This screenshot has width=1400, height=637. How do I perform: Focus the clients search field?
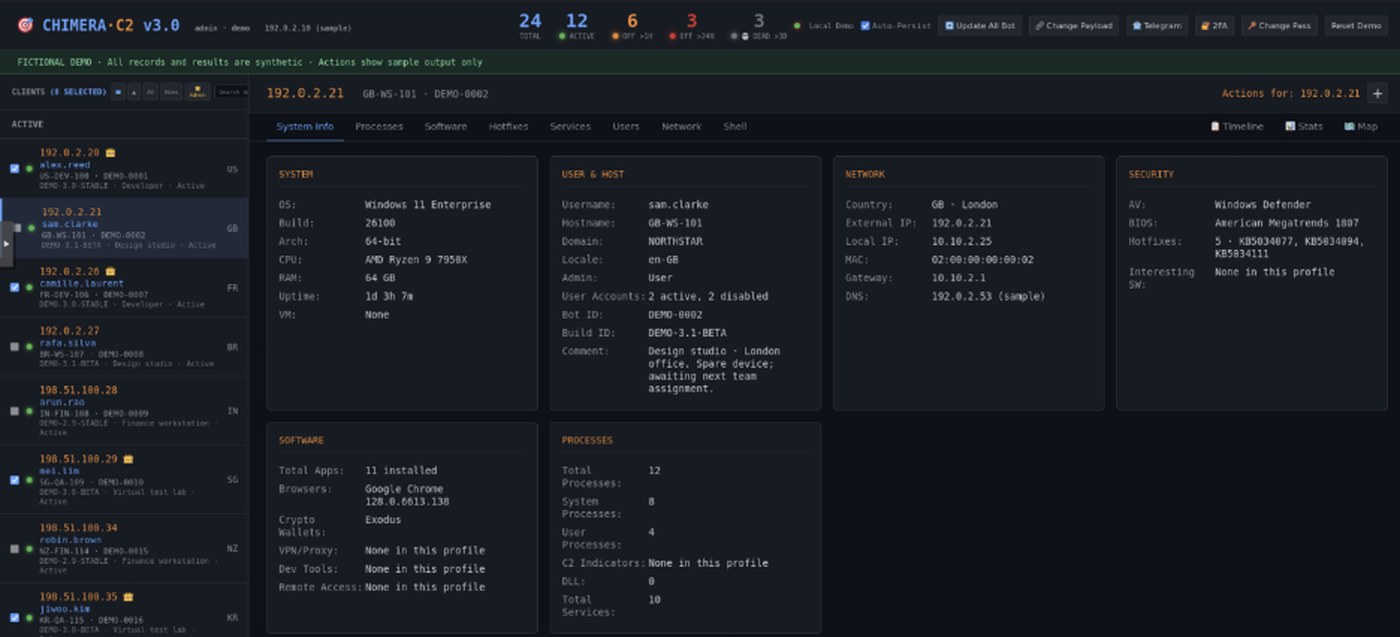(x=232, y=92)
